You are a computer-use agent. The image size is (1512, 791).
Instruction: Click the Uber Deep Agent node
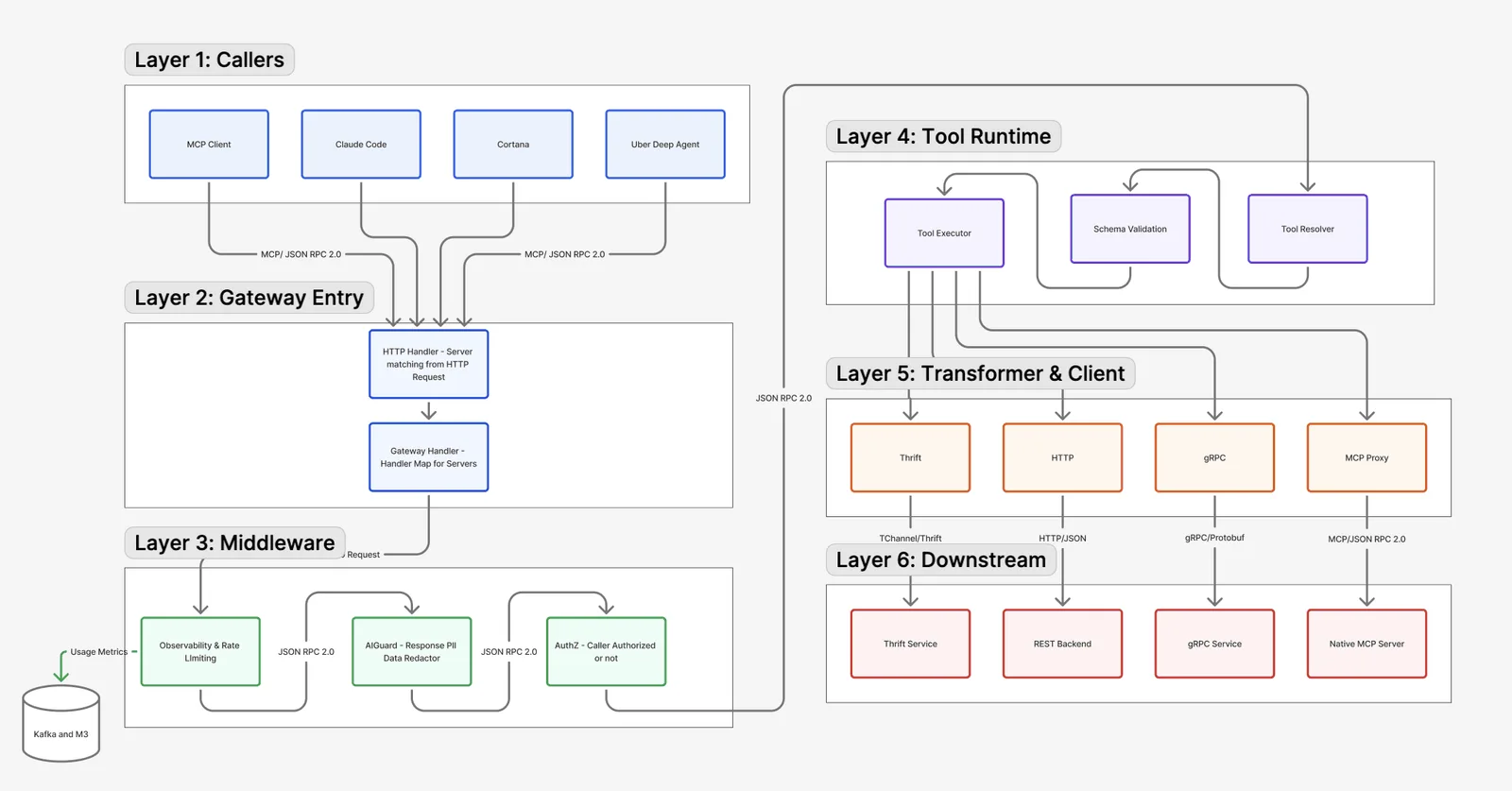tap(665, 144)
